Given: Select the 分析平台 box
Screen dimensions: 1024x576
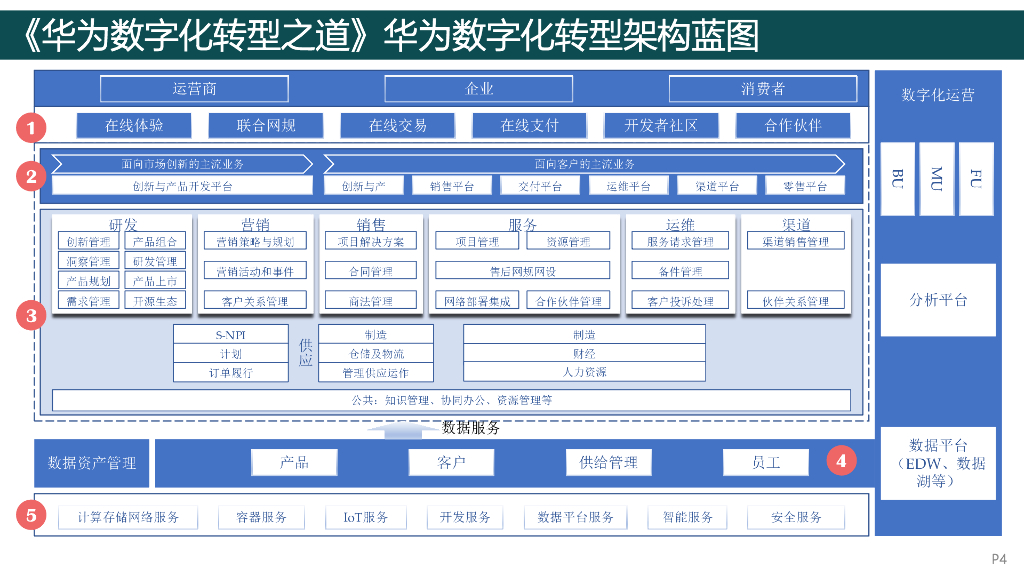Looking at the screenshot, I should [x=938, y=300].
